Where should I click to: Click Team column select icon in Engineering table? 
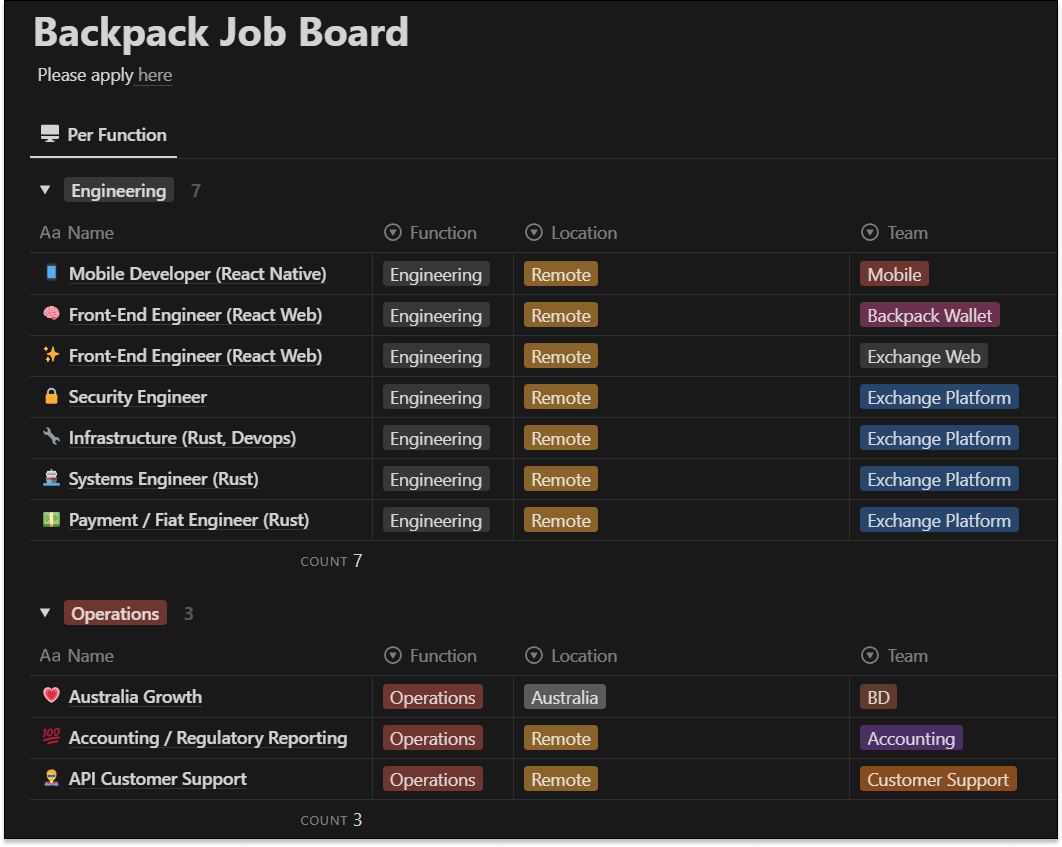870,233
